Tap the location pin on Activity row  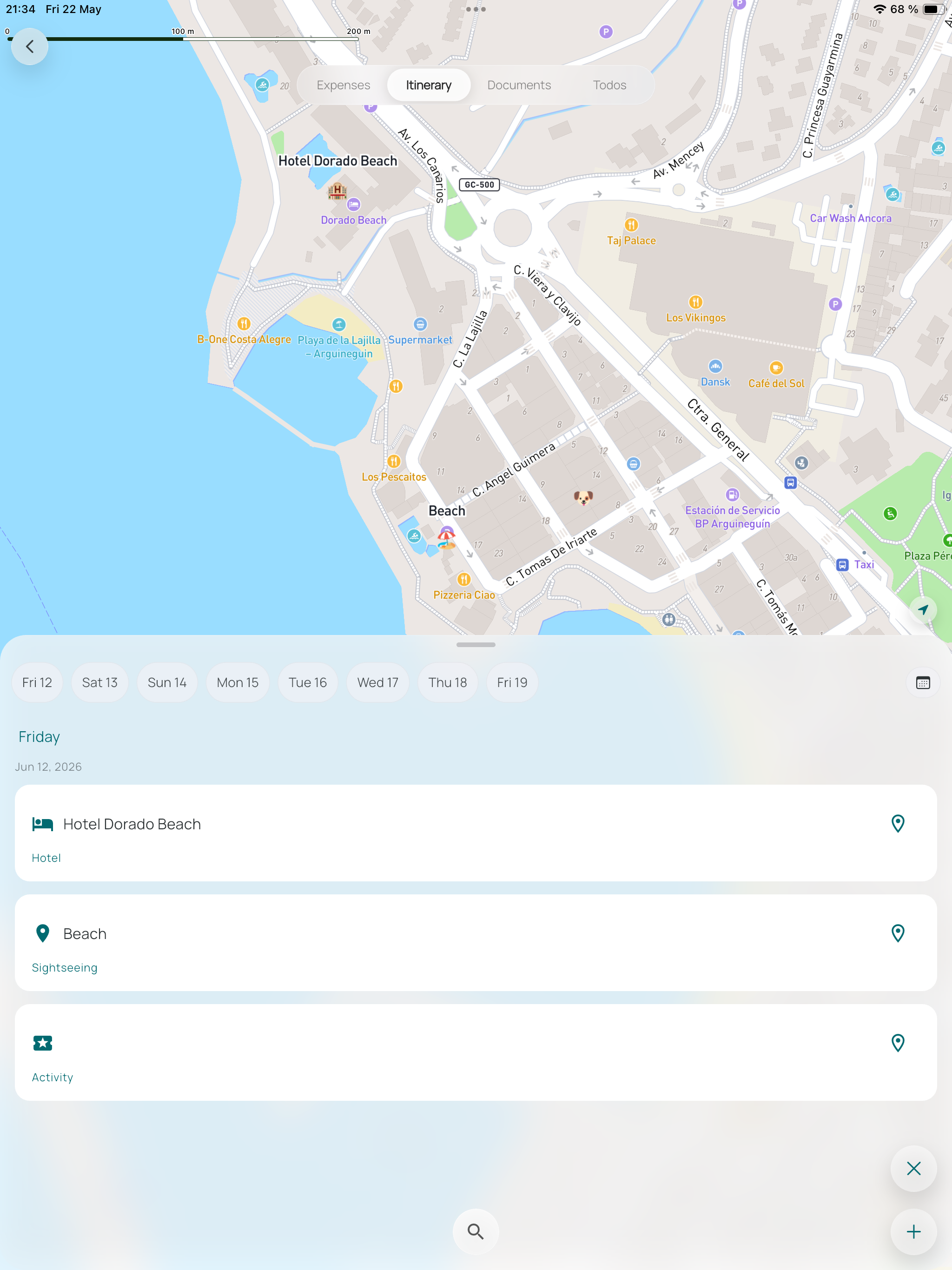tap(898, 1043)
